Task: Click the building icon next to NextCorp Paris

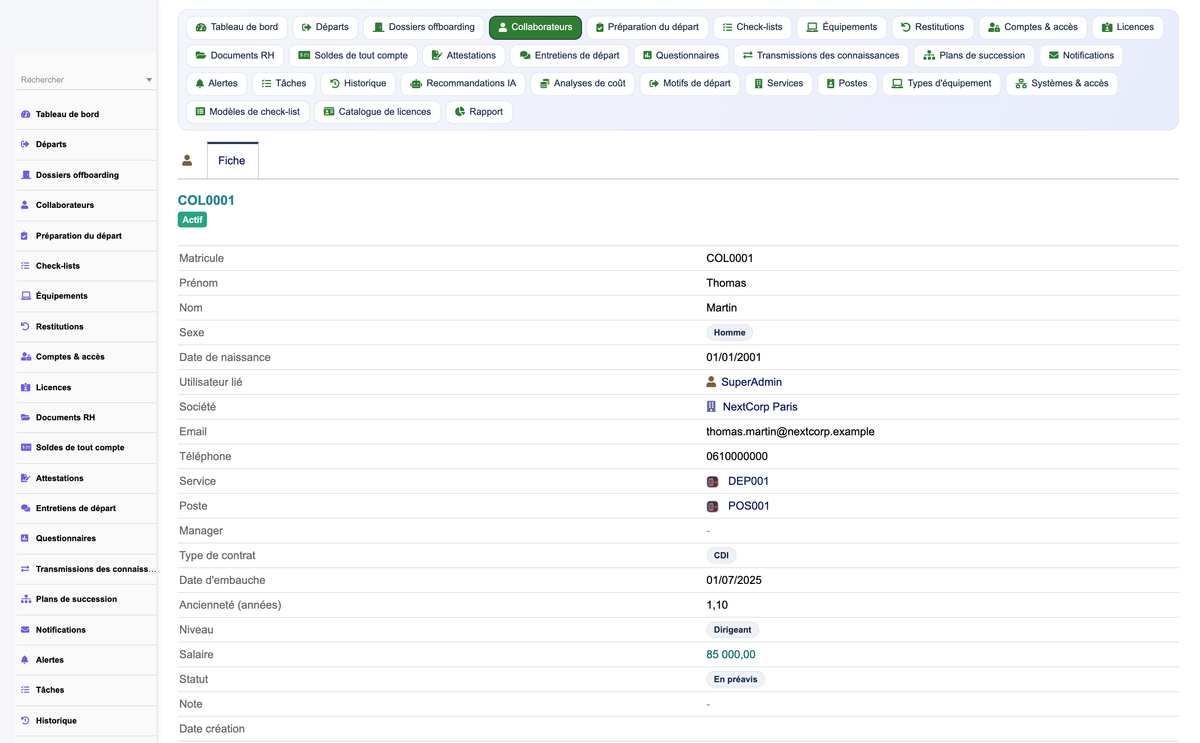Action: 711,407
